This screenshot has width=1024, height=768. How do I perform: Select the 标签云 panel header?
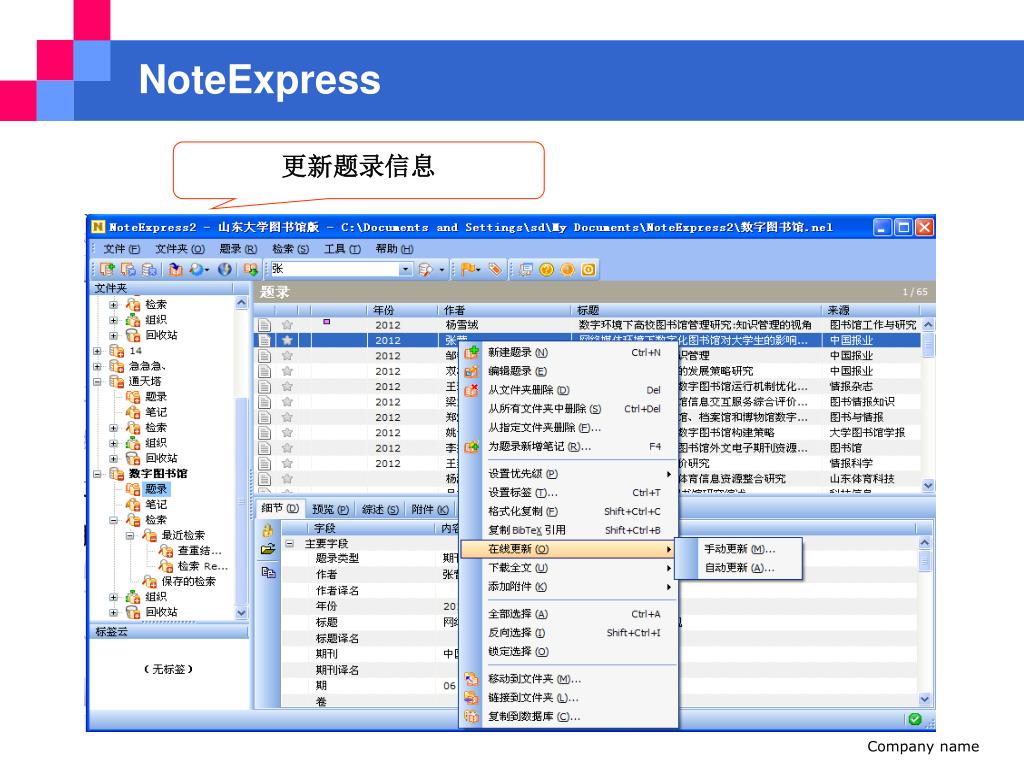[x=169, y=632]
